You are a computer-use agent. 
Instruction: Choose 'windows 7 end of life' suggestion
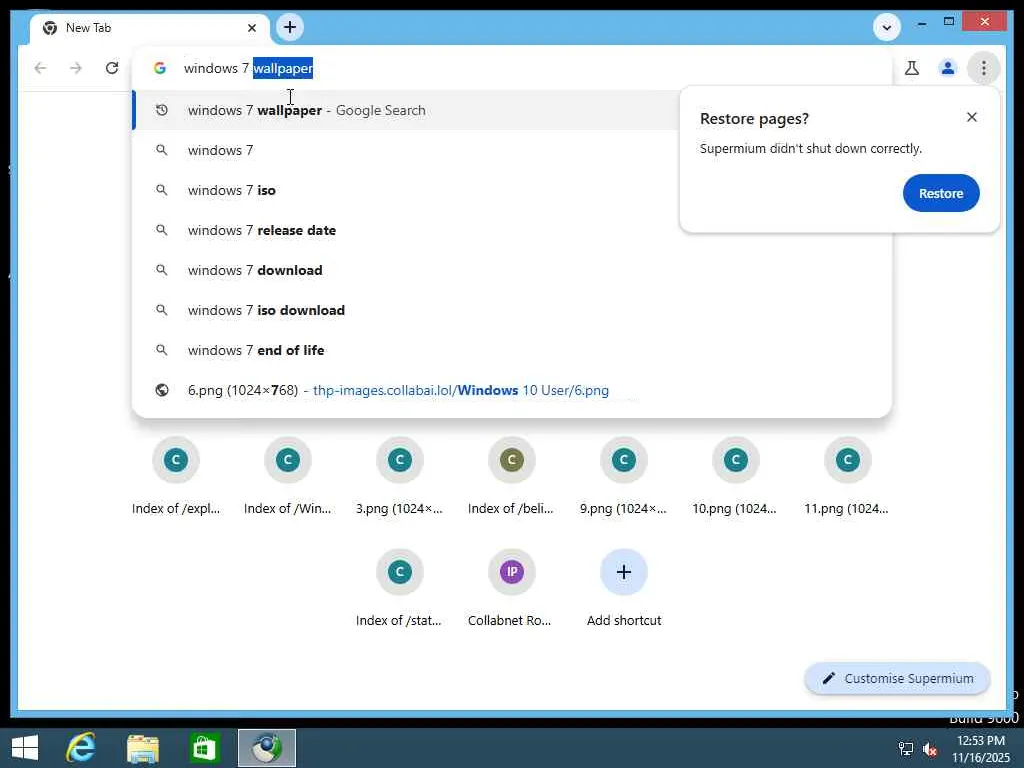[x=511, y=350]
